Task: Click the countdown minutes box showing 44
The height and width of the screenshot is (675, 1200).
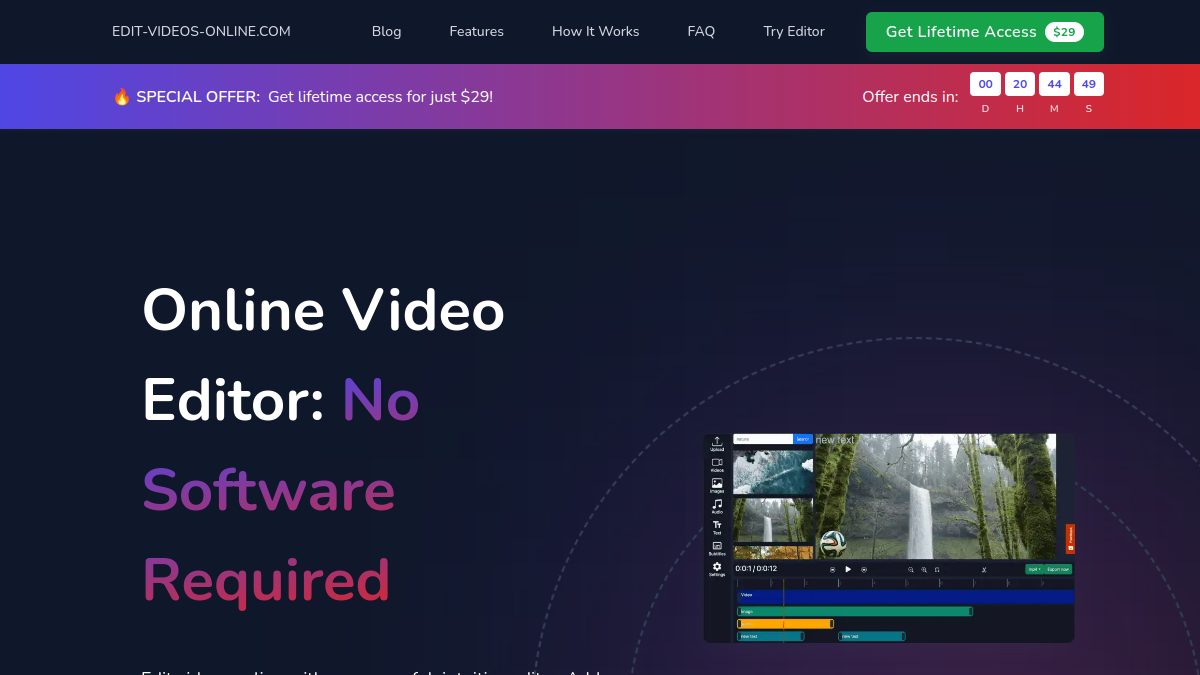Action: click(1054, 84)
